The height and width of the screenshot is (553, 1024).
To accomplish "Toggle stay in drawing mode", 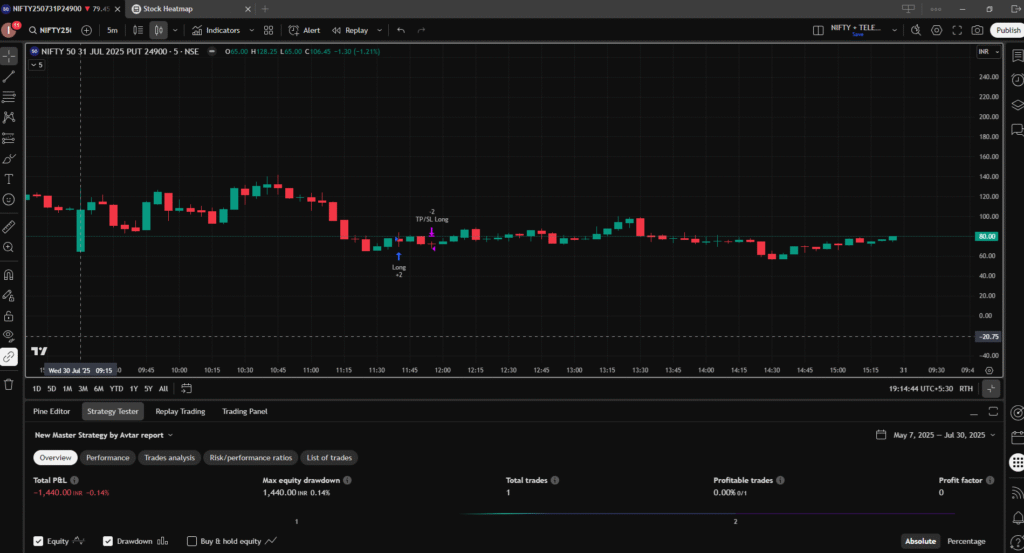I will coord(9,296).
